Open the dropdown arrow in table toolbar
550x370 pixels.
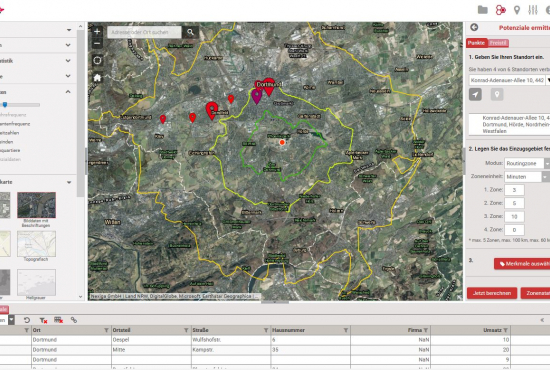click(x=12, y=320)
